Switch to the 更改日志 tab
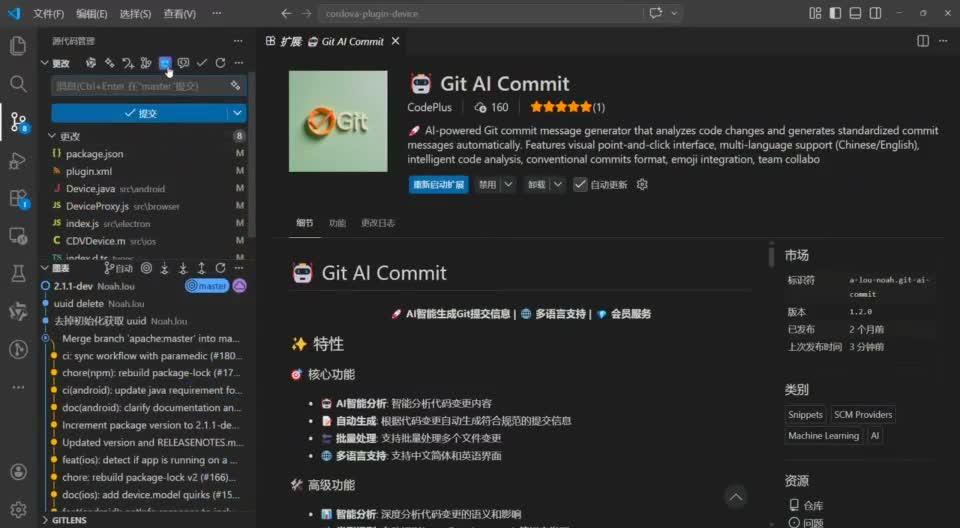This screenshot has width=960, height=528. tap(378, 223)
